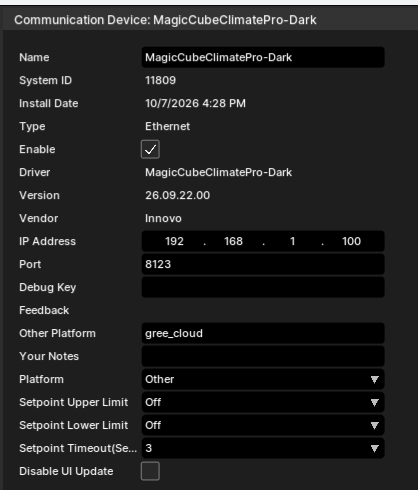The width and height of the screenshot is (418, 490).
Task: Check the Disable UI Update box
Action: click(x=150, y=471)
